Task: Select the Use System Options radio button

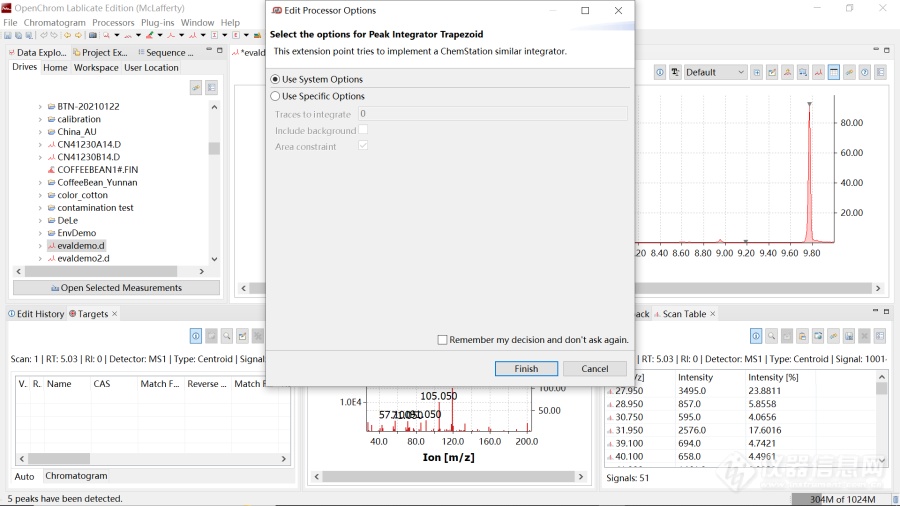Action: coord(276,79)
